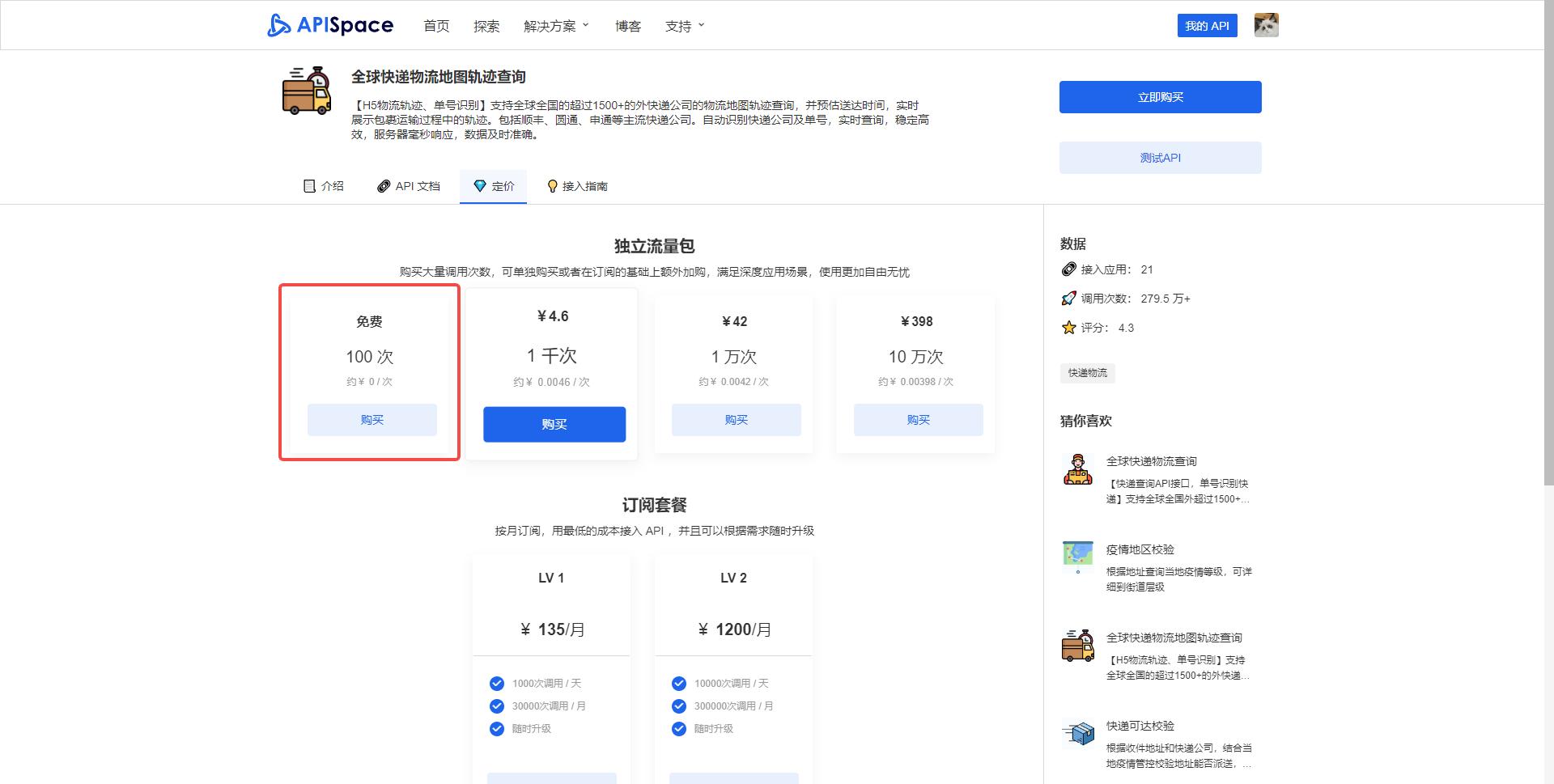This screenshot has height=784, width=1554.
Task: Select the 介绍 tab book icon
Action: [x=309, y=186]
